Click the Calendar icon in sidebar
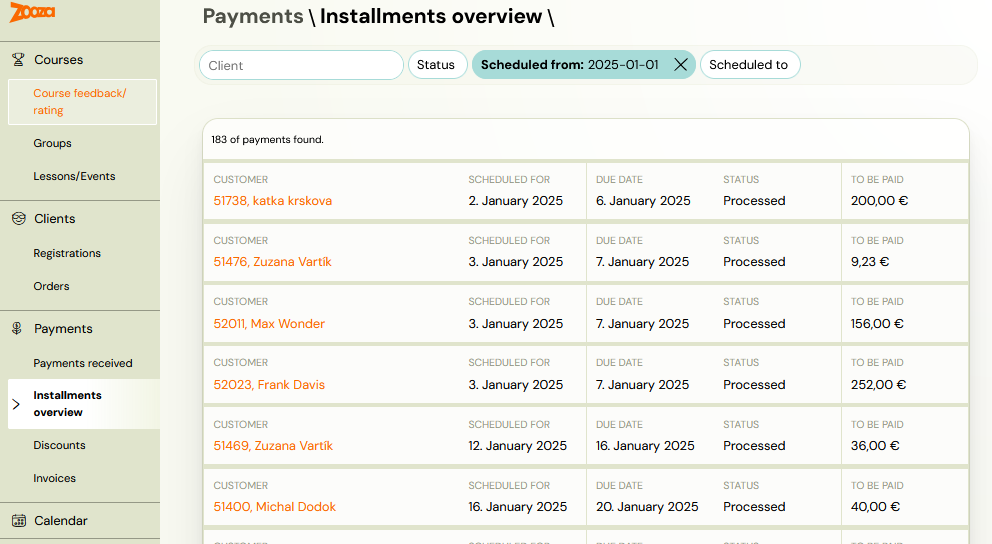 point(18,521)
